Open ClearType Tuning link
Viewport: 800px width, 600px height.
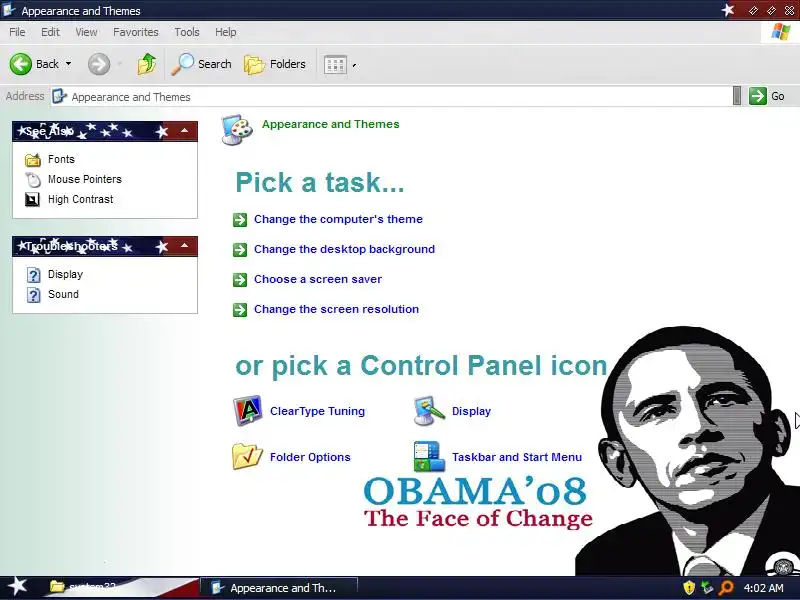[x=317, y=411]
